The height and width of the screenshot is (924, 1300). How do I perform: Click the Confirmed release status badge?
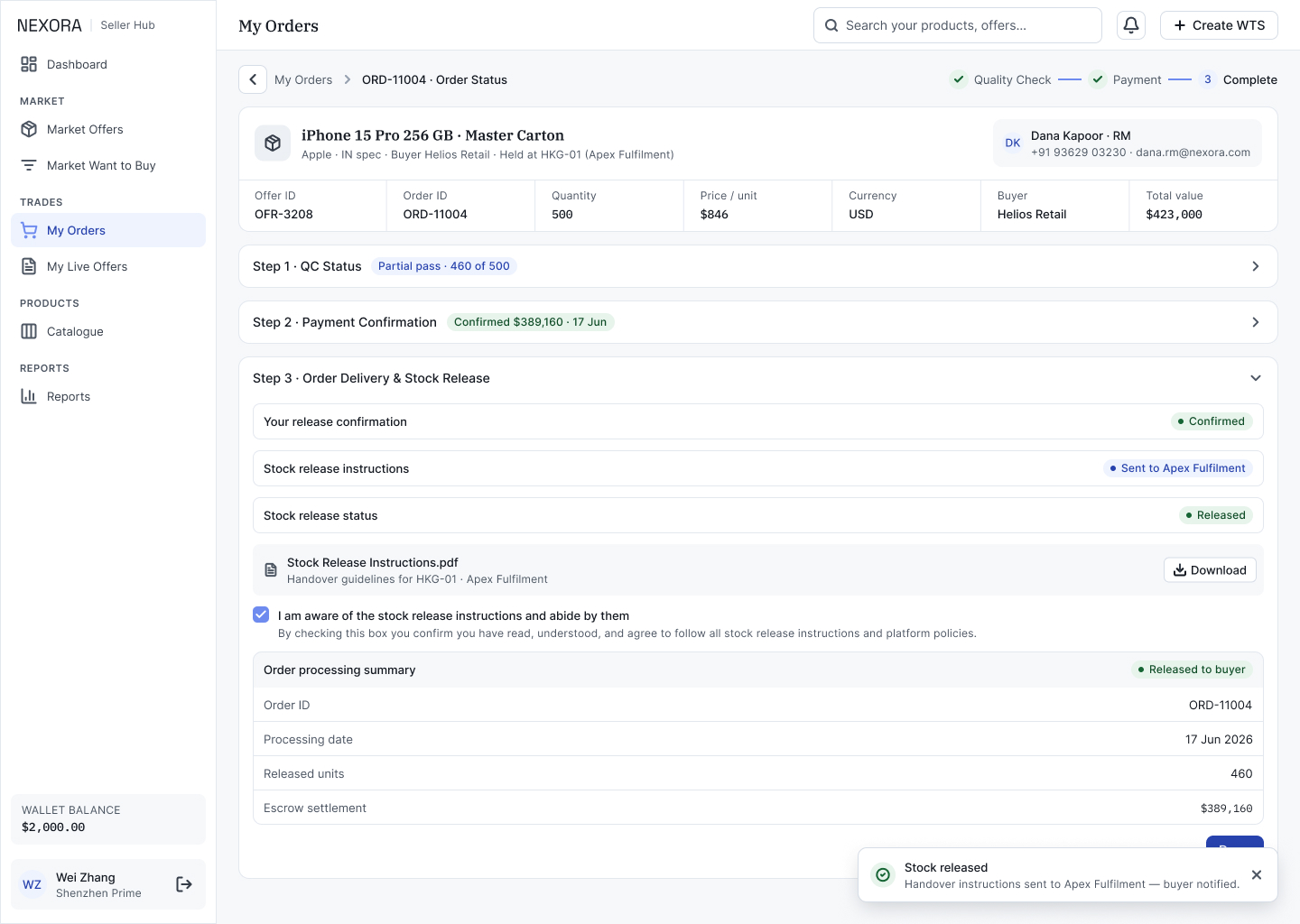(1212, 421)
